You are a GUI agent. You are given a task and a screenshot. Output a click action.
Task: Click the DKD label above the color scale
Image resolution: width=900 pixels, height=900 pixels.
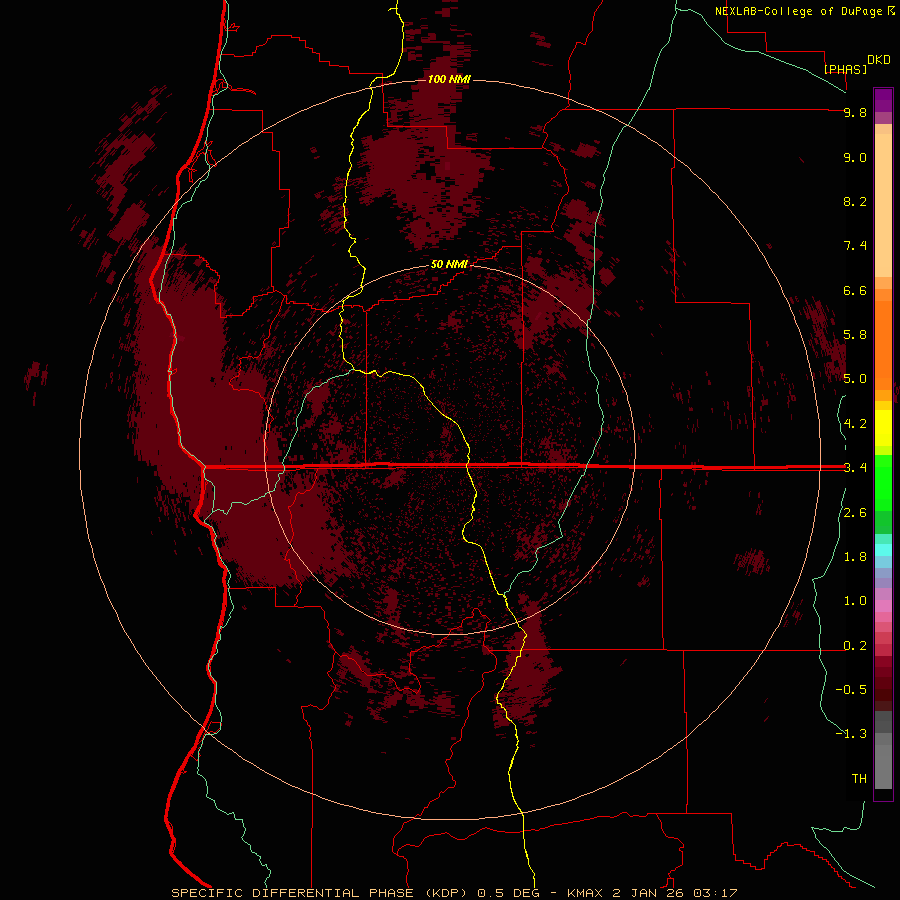[x=878, y=60]
